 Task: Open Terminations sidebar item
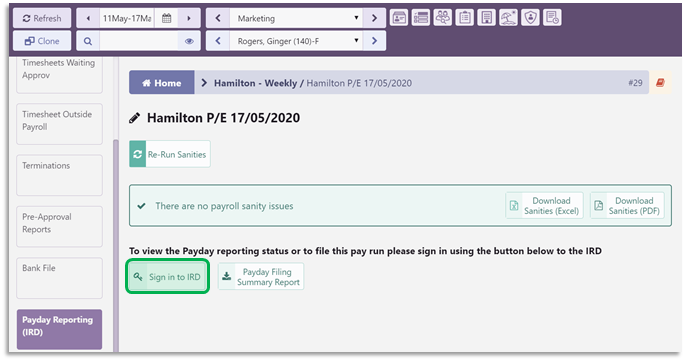pyautogui.click(x=59, y=175)
